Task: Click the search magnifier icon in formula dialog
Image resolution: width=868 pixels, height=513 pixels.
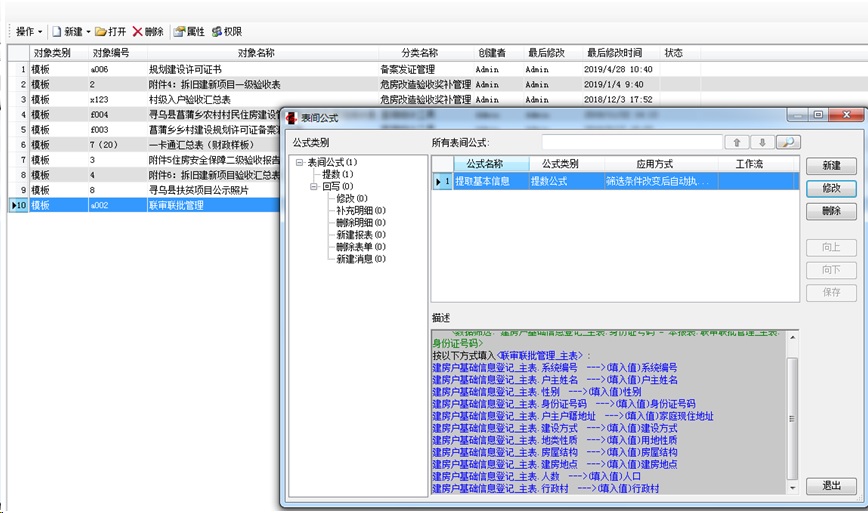Action: pos(788,143)
